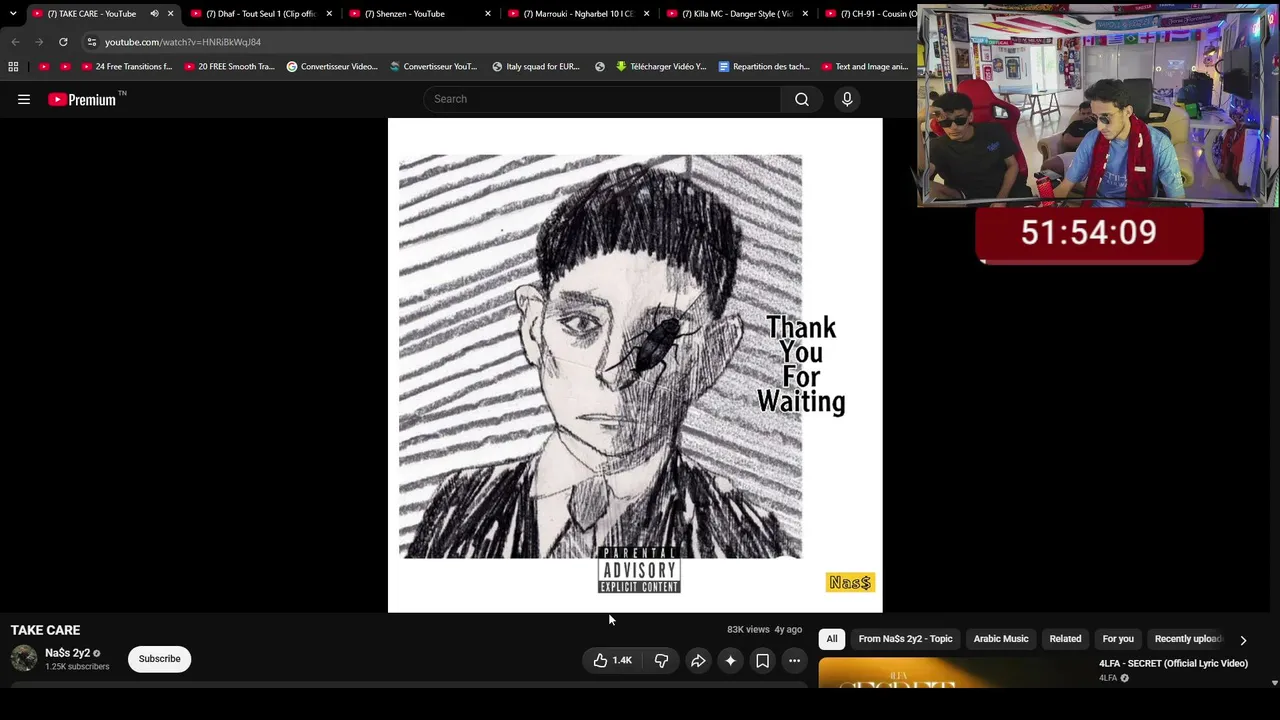Open the first YouTube bookmark icon
The image size is (1280, 720).
(44, 67)
